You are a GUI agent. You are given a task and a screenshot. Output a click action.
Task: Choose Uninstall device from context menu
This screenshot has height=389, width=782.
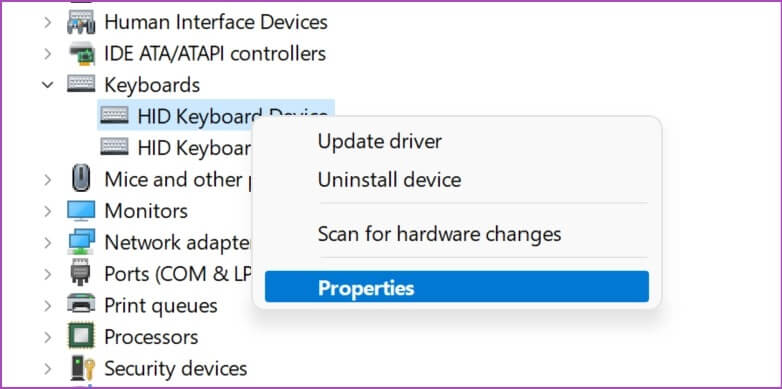click(x=389, y=180)
